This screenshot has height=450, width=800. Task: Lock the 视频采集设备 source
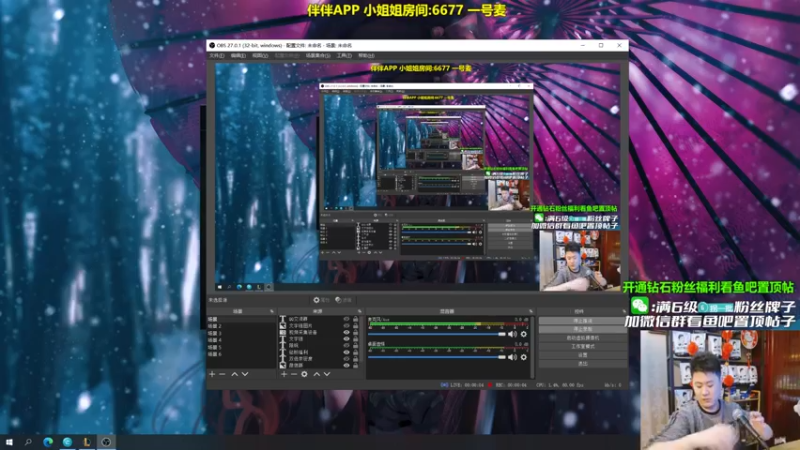click(356, 332)
